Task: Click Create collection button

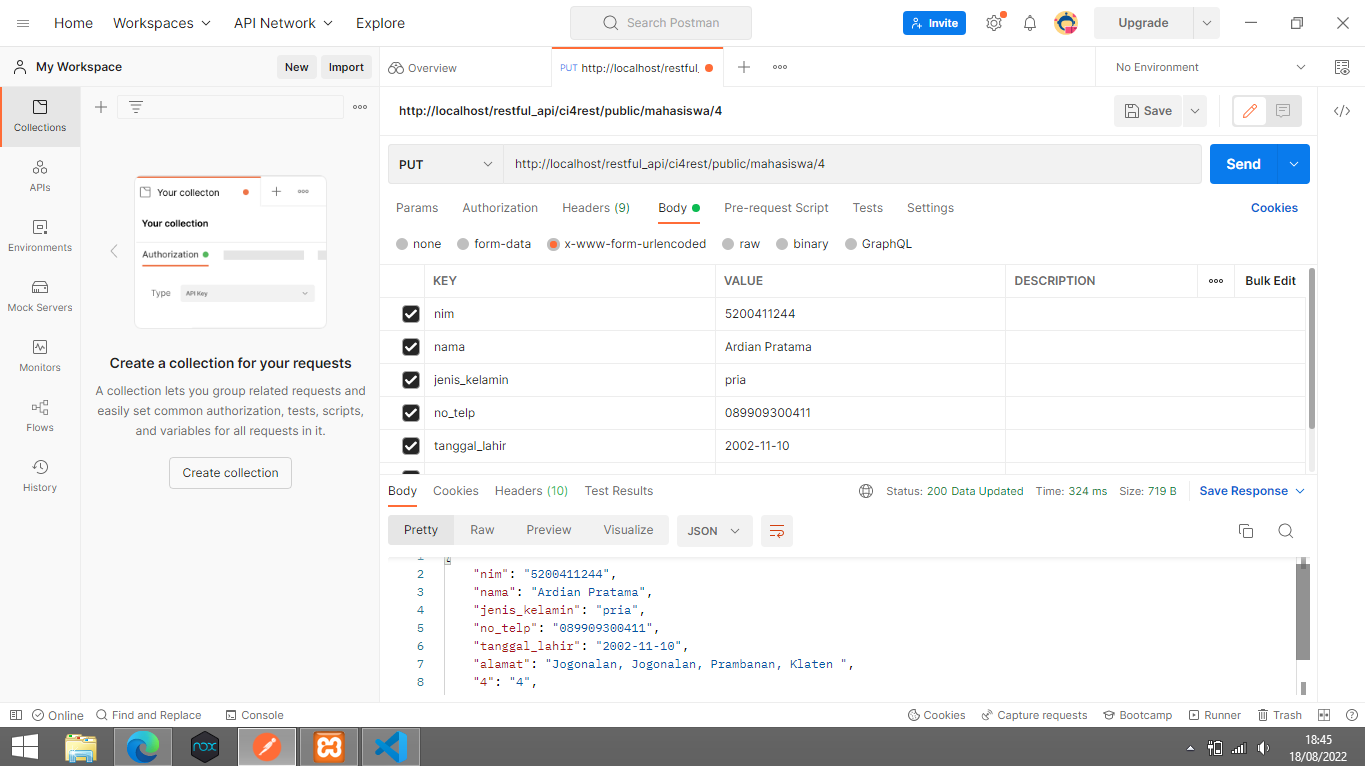Action: (230, 473)
